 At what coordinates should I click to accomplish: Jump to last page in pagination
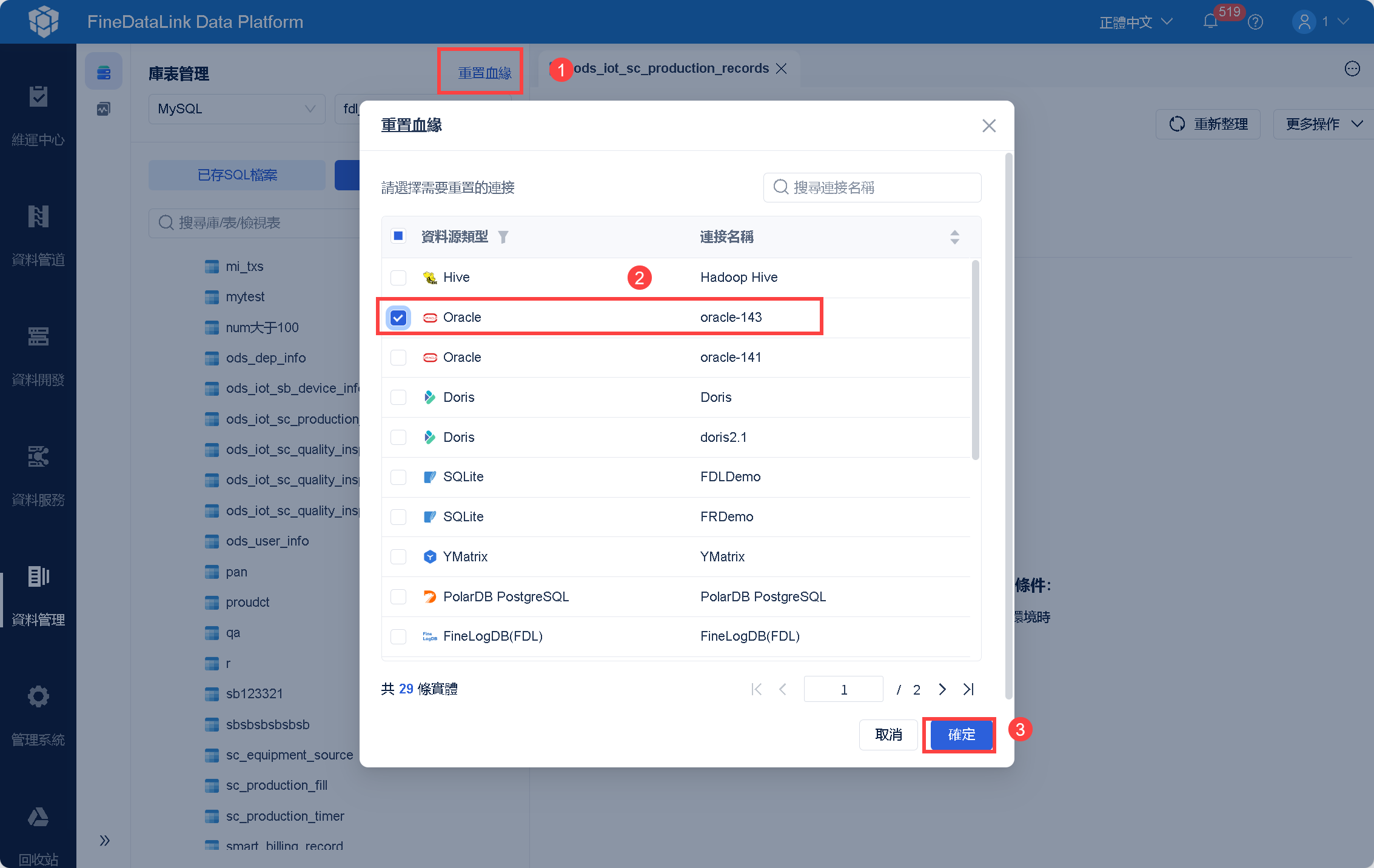click(968, 689)
